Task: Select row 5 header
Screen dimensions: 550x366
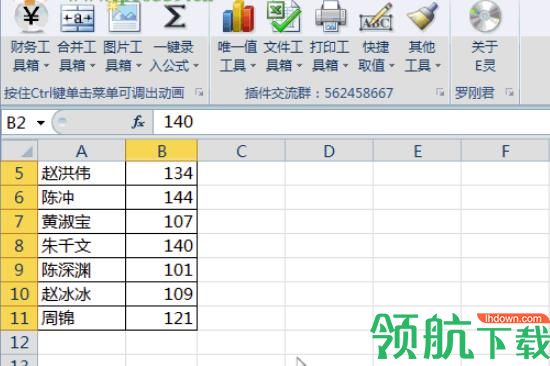Action: (19, 173)
